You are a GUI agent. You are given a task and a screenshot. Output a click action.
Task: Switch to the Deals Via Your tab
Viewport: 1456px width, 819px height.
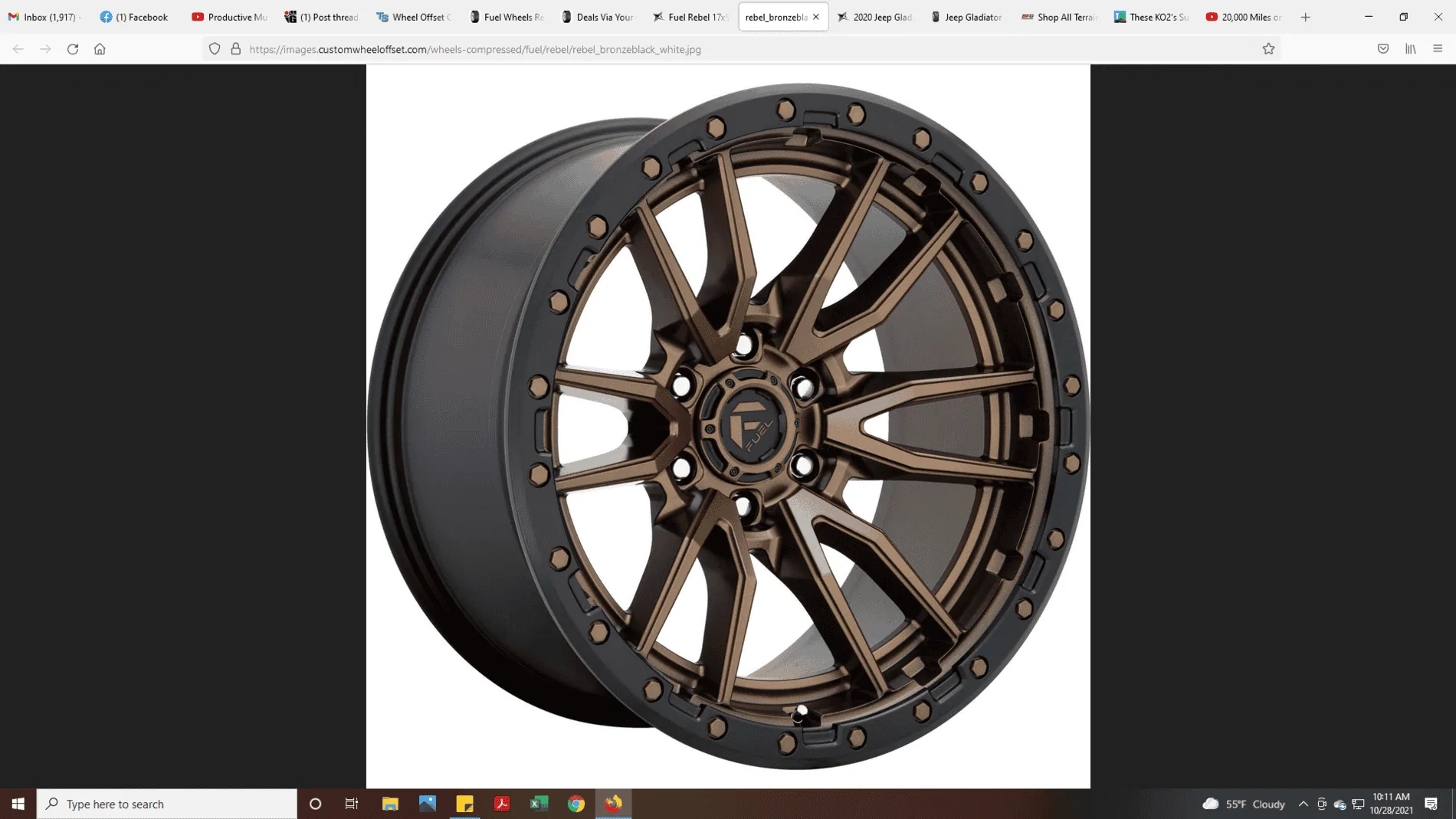coord(598,17)
